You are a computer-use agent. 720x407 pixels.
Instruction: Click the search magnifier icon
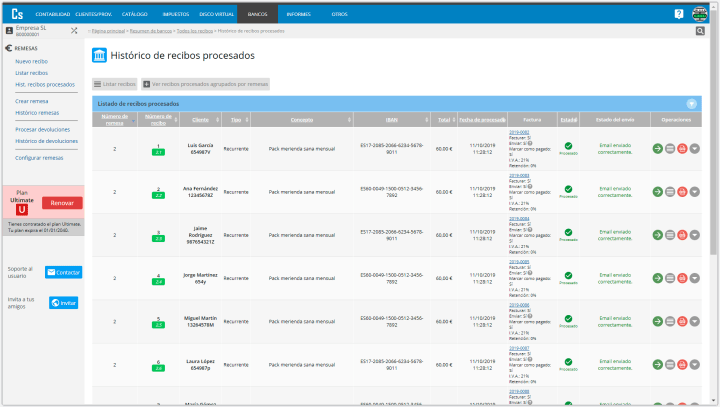point(700,31)
